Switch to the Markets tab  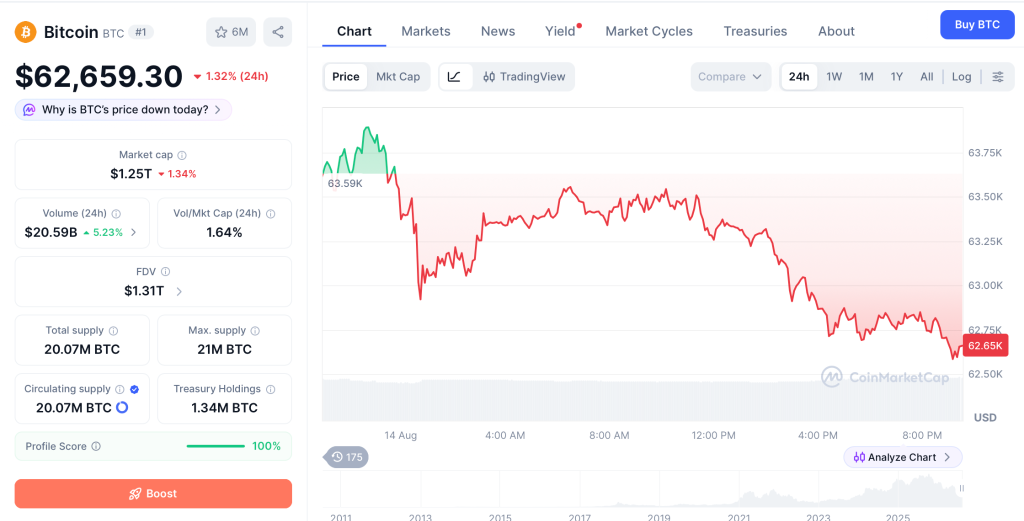(426, 31)
